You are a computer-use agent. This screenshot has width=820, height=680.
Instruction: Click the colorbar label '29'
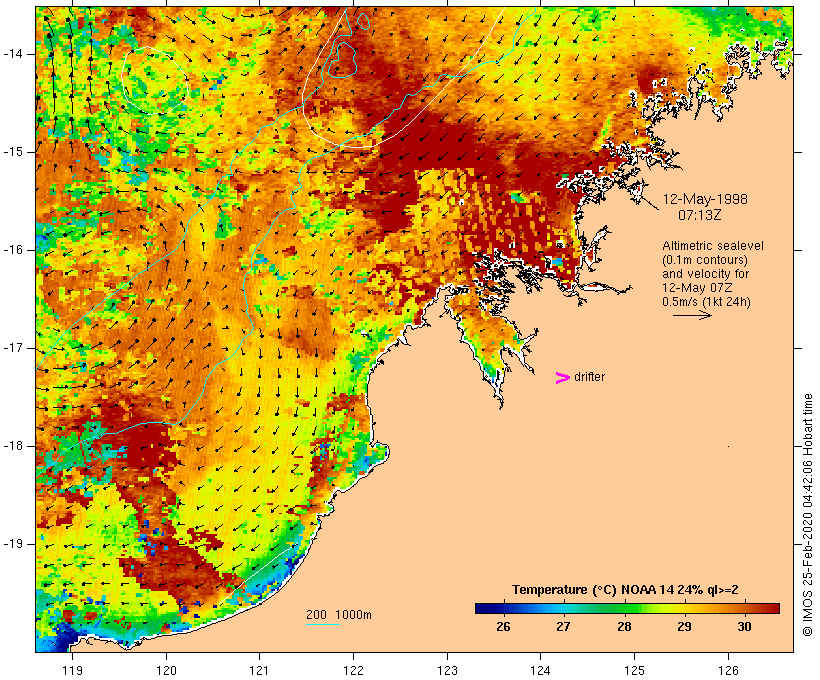point(684,626)
